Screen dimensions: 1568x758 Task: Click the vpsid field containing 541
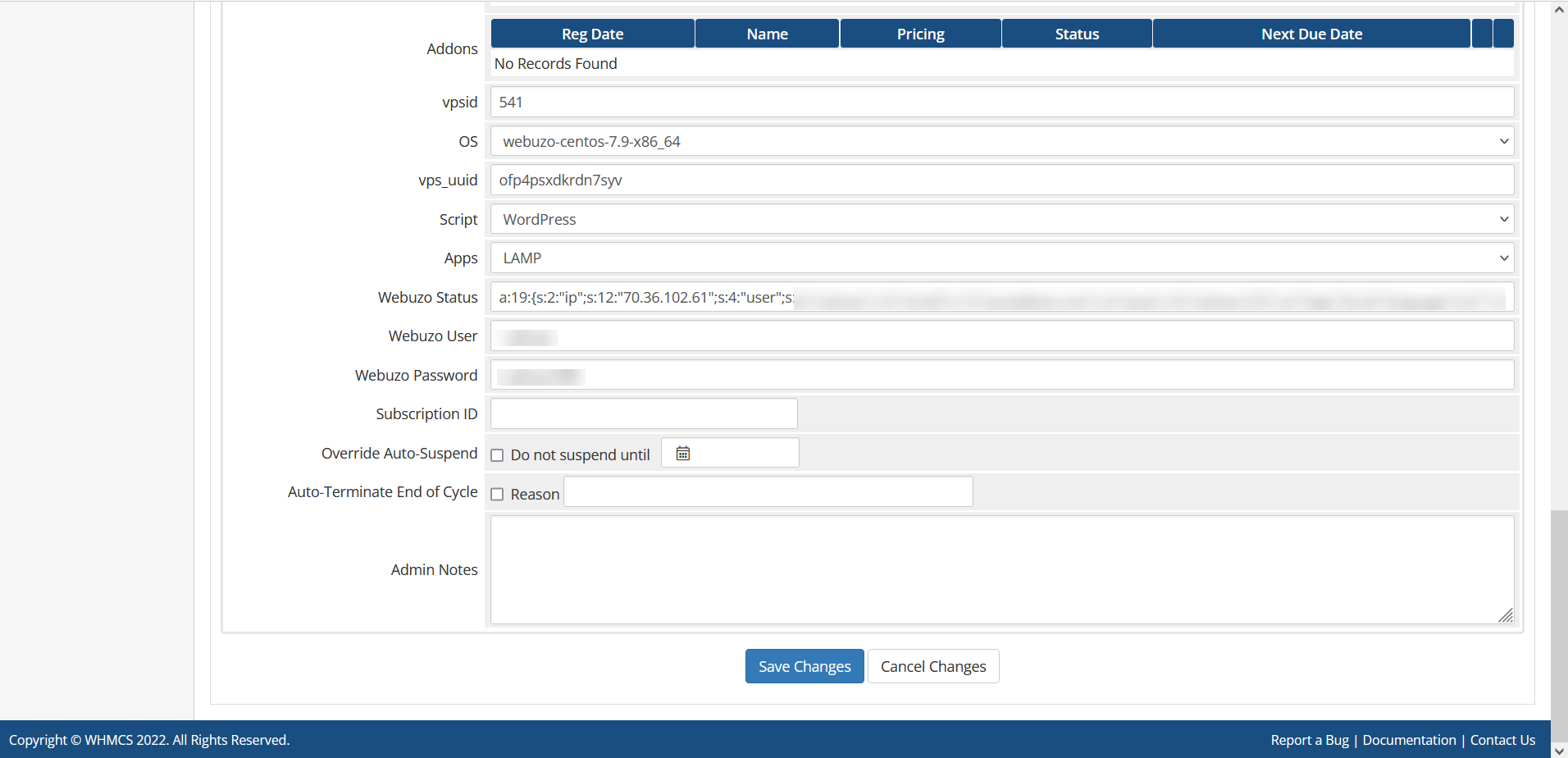click(x=1001, y=103)
